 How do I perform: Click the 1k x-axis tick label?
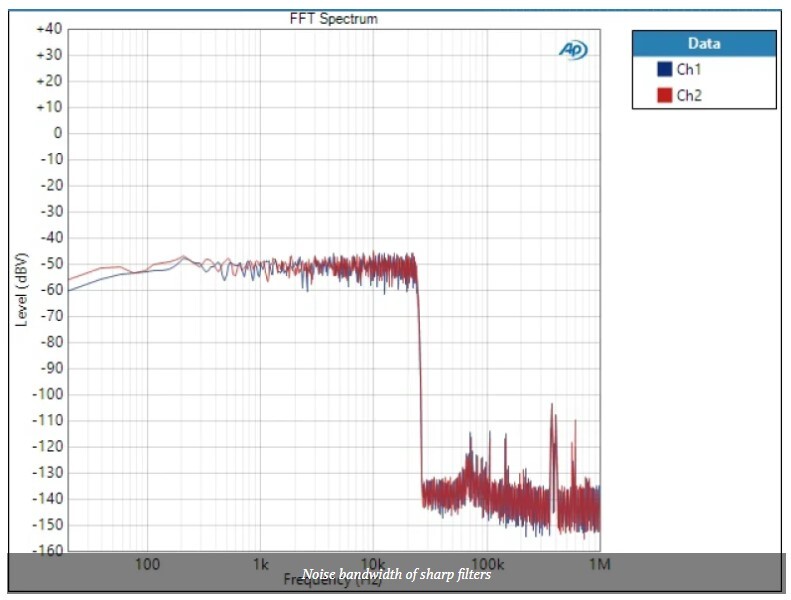[x=260, y=564]
